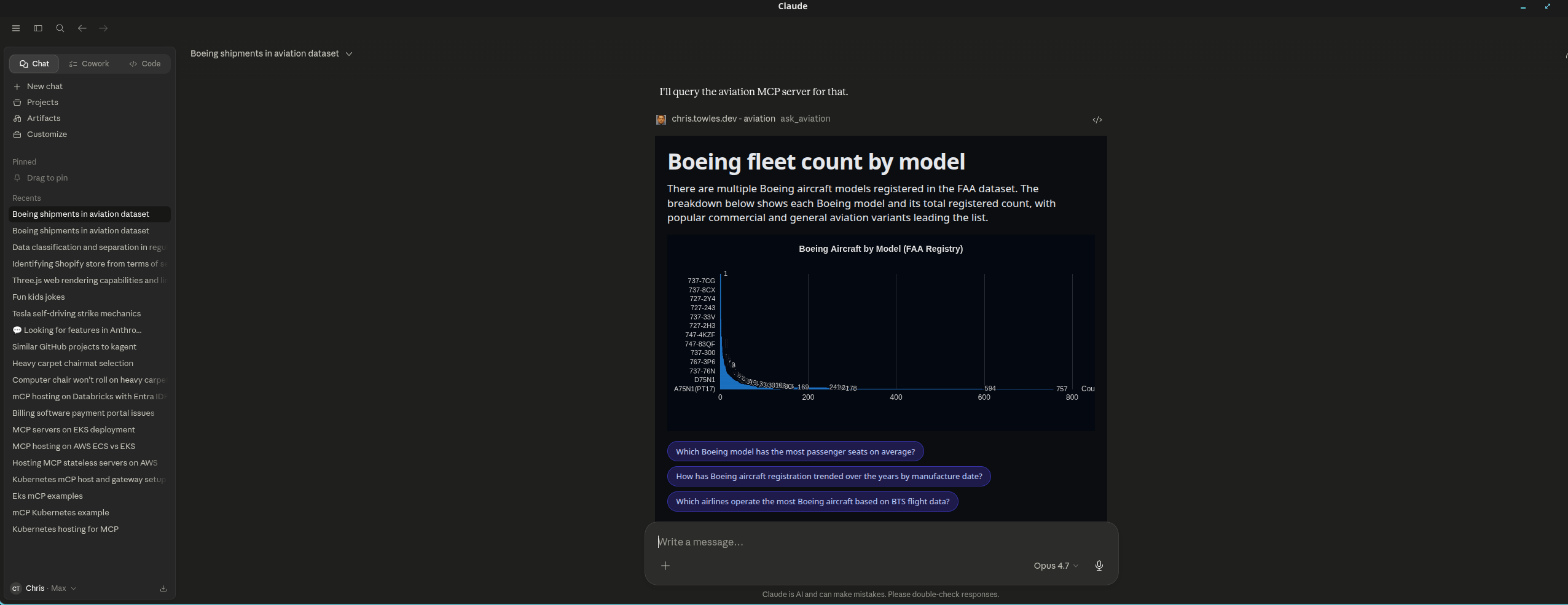Click the 757 bar value label in chart

point(1062,389)
